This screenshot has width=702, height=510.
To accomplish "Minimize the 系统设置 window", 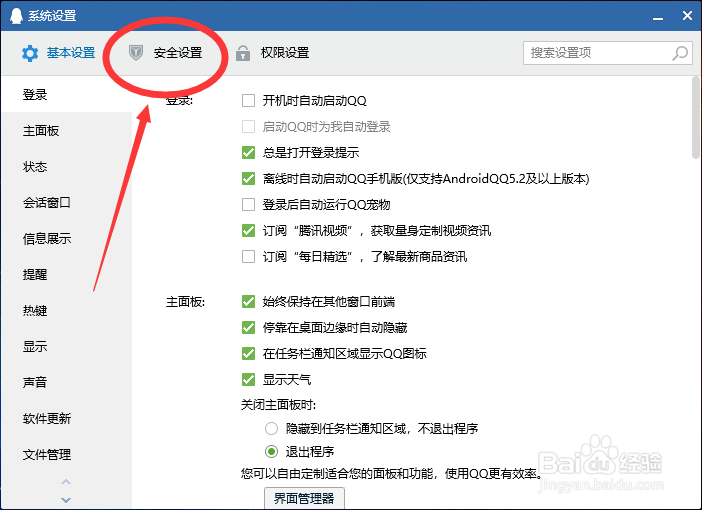I will click(658, 17).
